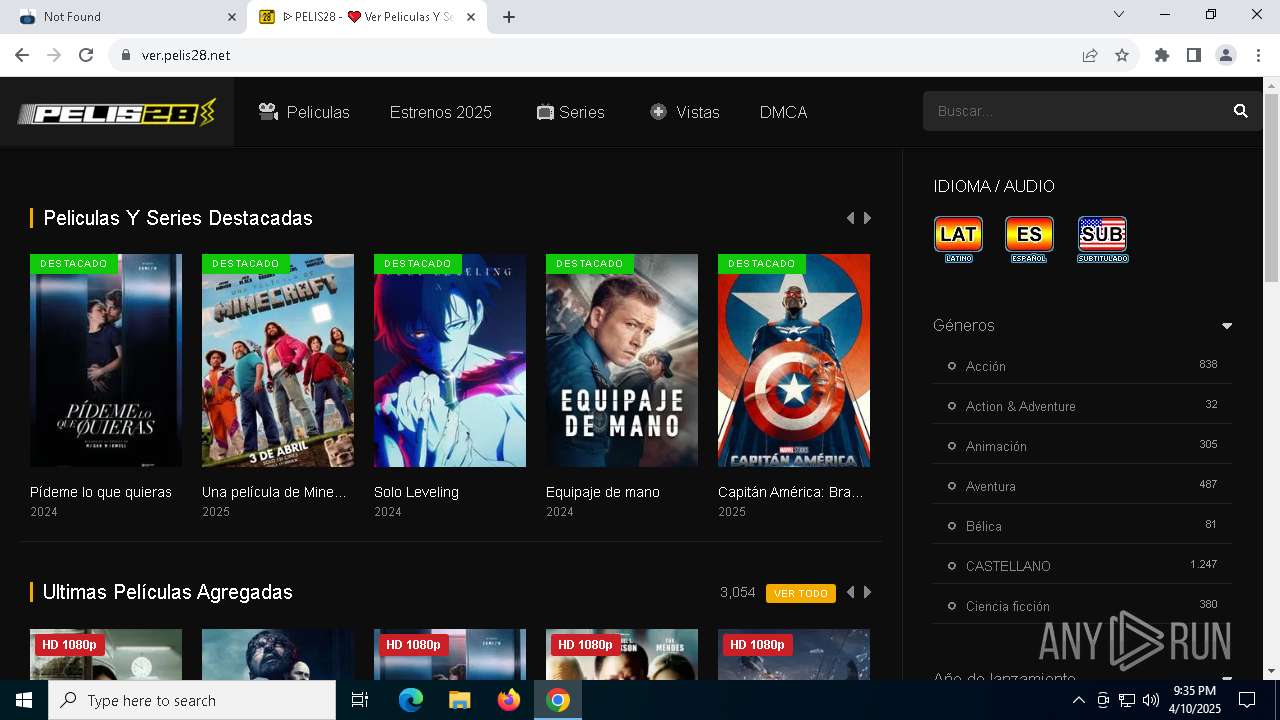
Task: Open the Capitán América poster
Action: click(x=794, y=360)
